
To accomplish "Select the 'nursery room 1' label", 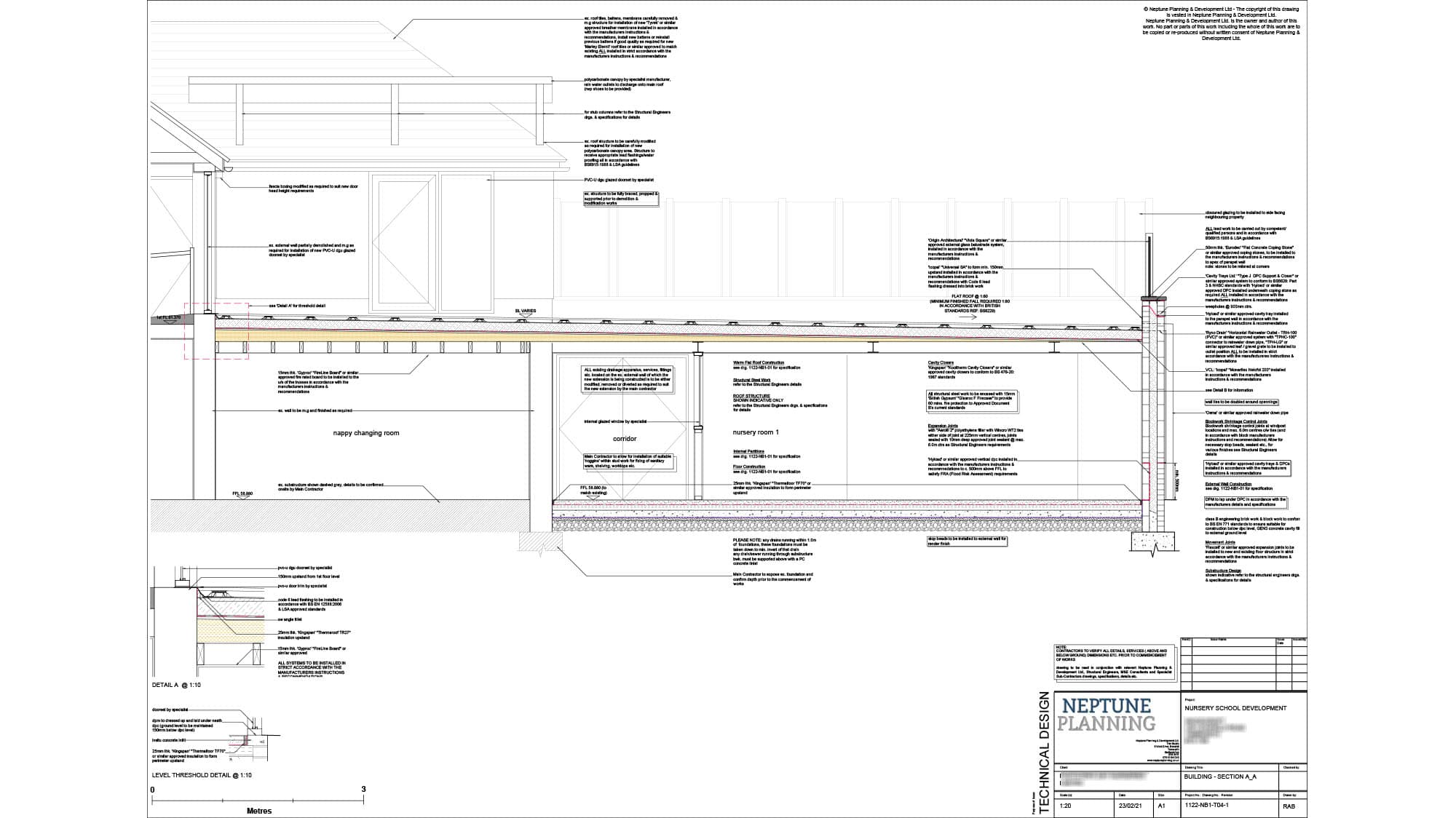I will point(756,432).
